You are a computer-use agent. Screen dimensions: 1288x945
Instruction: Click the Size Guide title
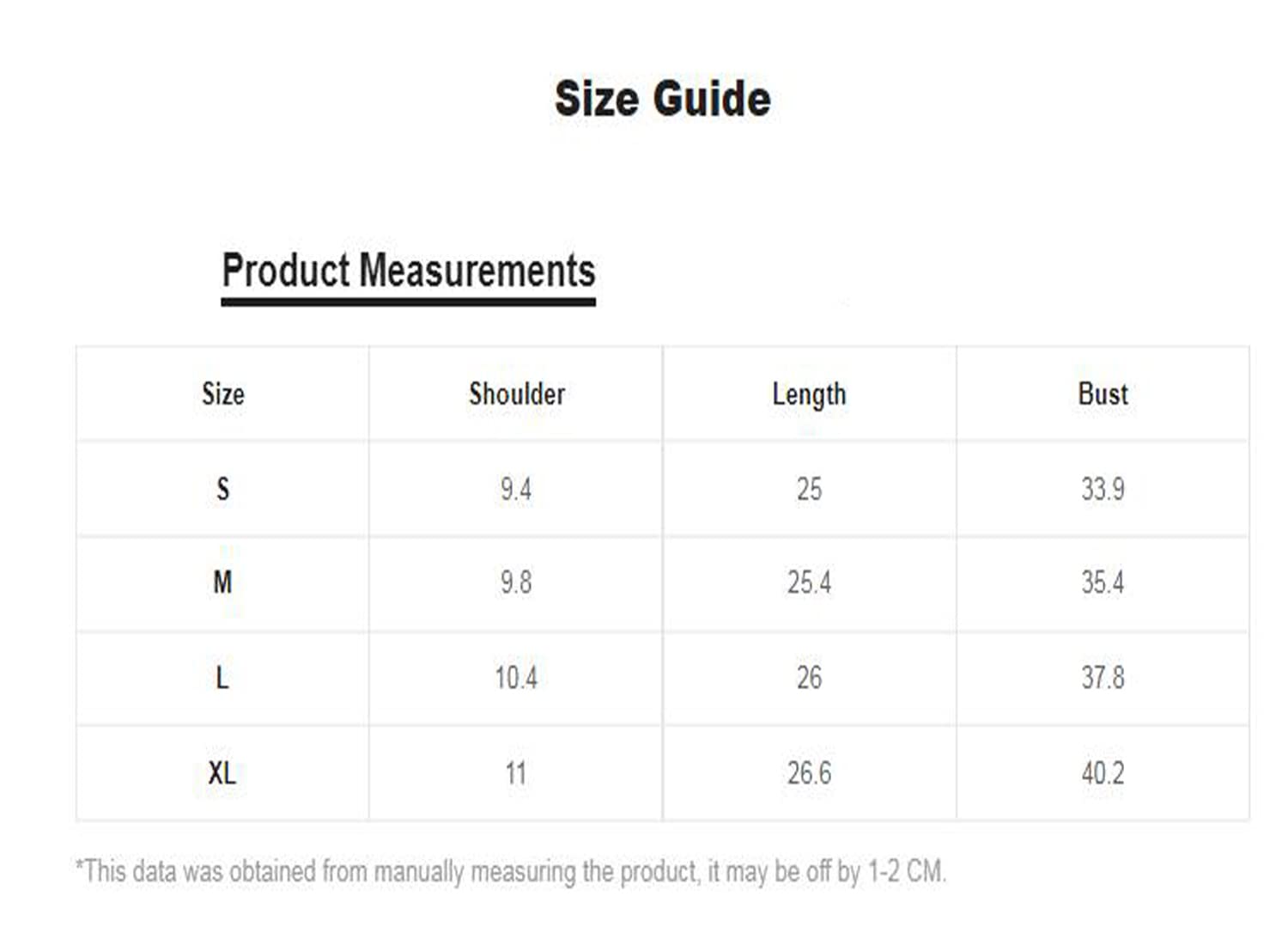click(662, 99)
